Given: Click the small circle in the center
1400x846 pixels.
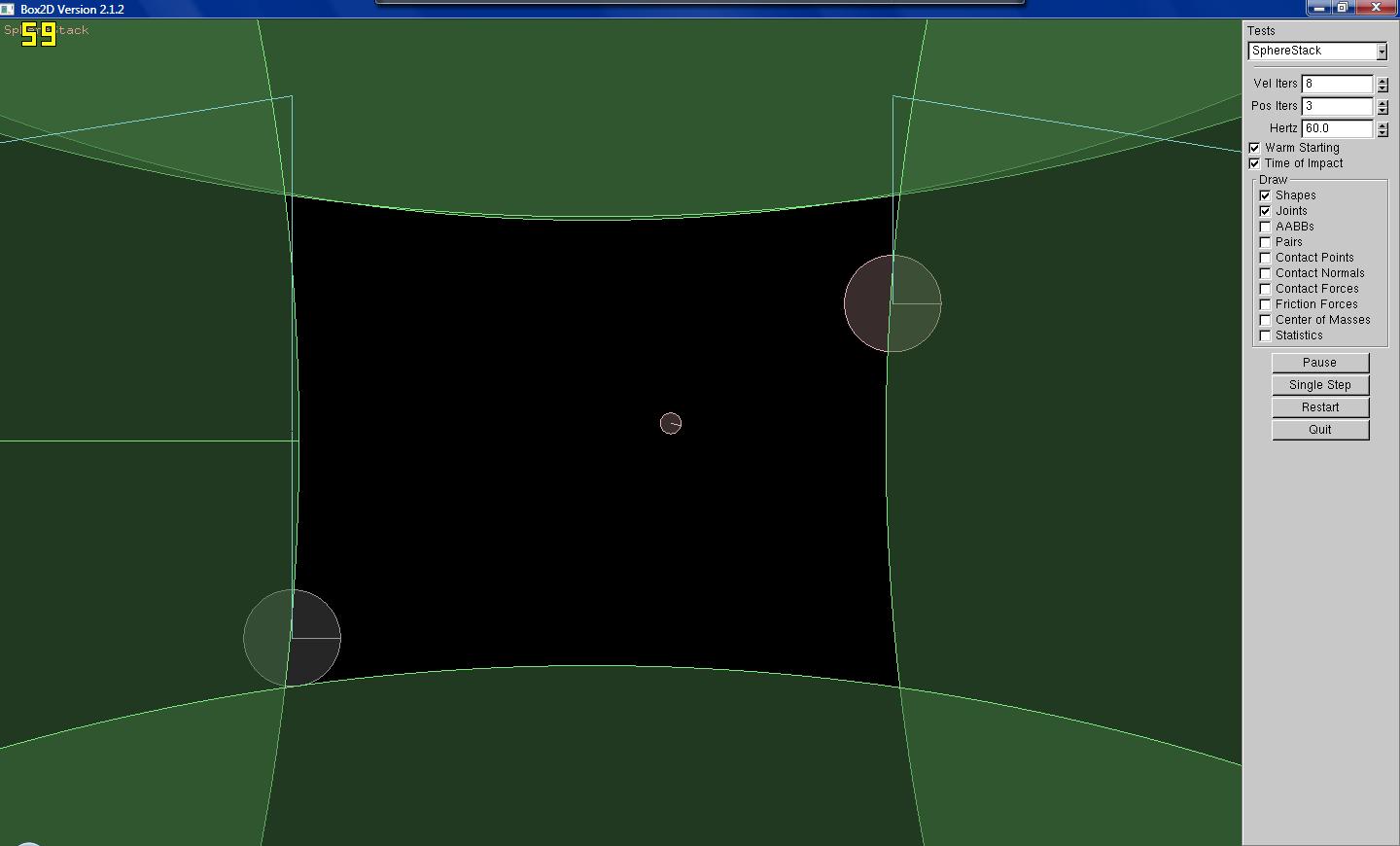Looking at the screenshot, I should (x=671, y=423).
